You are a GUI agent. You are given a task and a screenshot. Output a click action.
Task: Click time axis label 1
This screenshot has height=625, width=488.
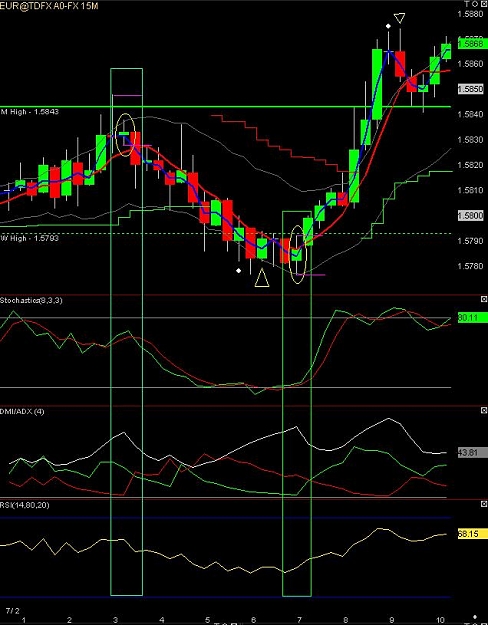pyautogui.click(x=24, y=620)
